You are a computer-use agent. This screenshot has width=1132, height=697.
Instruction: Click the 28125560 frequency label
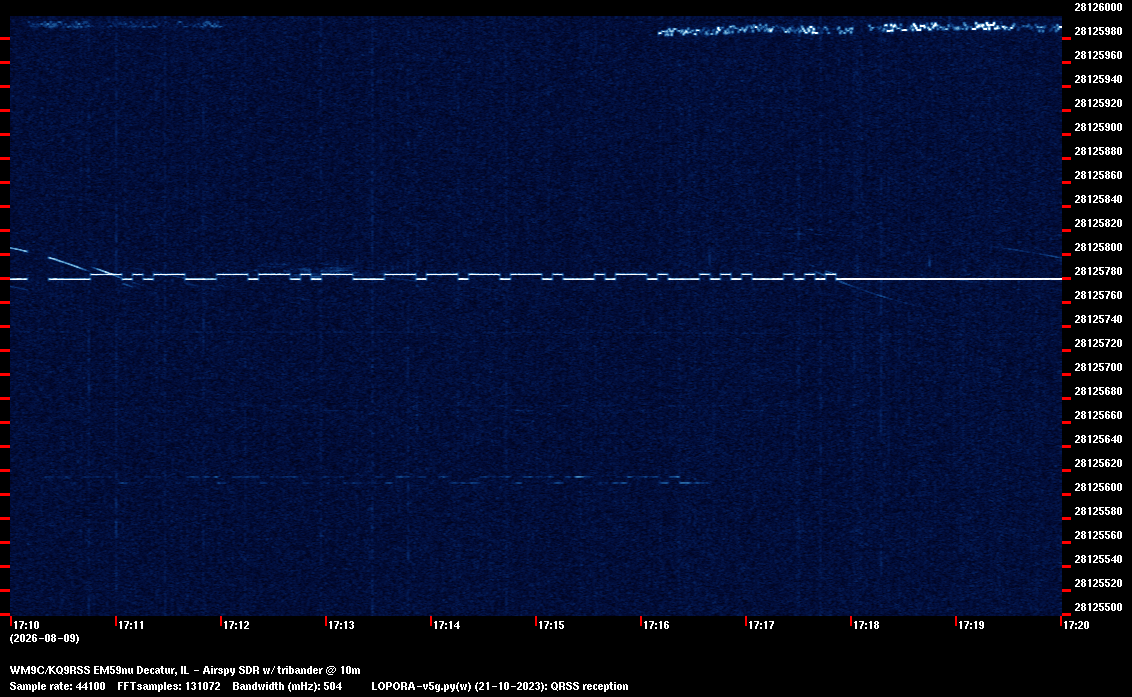tap(1098, 534)
